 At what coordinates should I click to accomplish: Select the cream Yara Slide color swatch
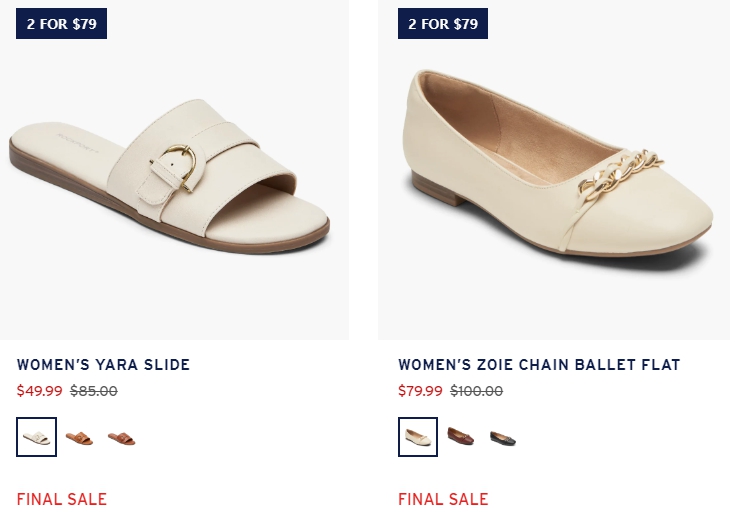point(37,437)
